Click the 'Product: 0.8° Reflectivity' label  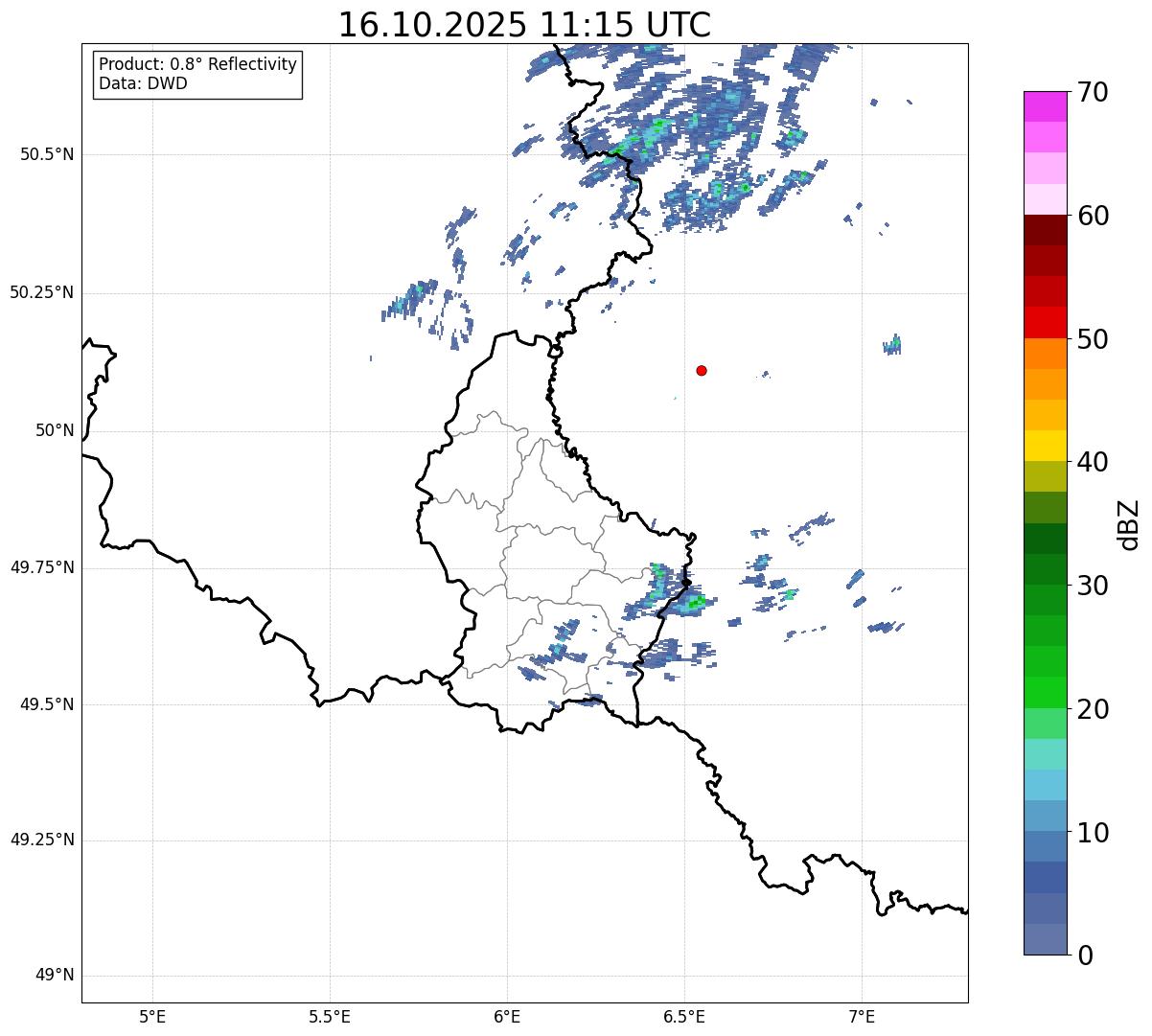198,64
